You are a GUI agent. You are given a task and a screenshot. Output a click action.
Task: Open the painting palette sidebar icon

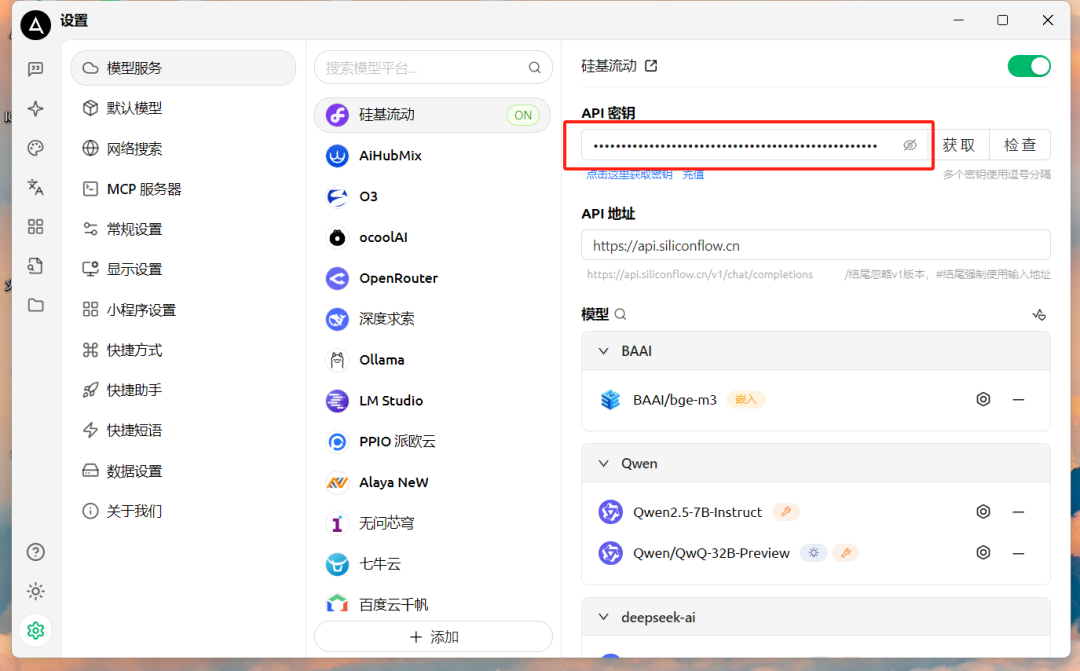36,147
